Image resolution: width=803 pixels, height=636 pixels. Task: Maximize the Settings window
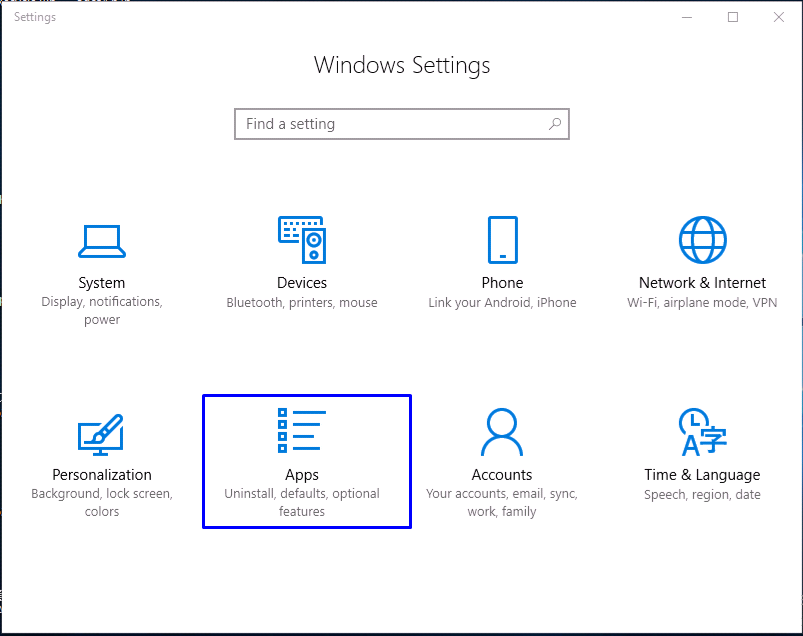[x=733, y=17]
